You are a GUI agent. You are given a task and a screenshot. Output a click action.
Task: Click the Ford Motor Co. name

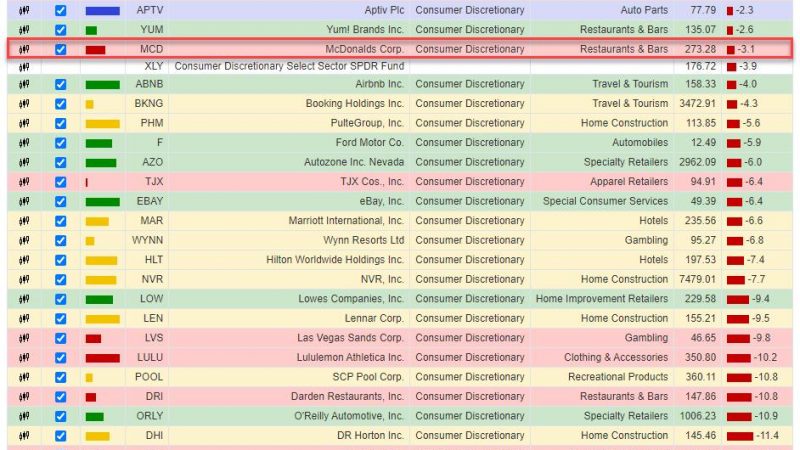pos(369,143)
